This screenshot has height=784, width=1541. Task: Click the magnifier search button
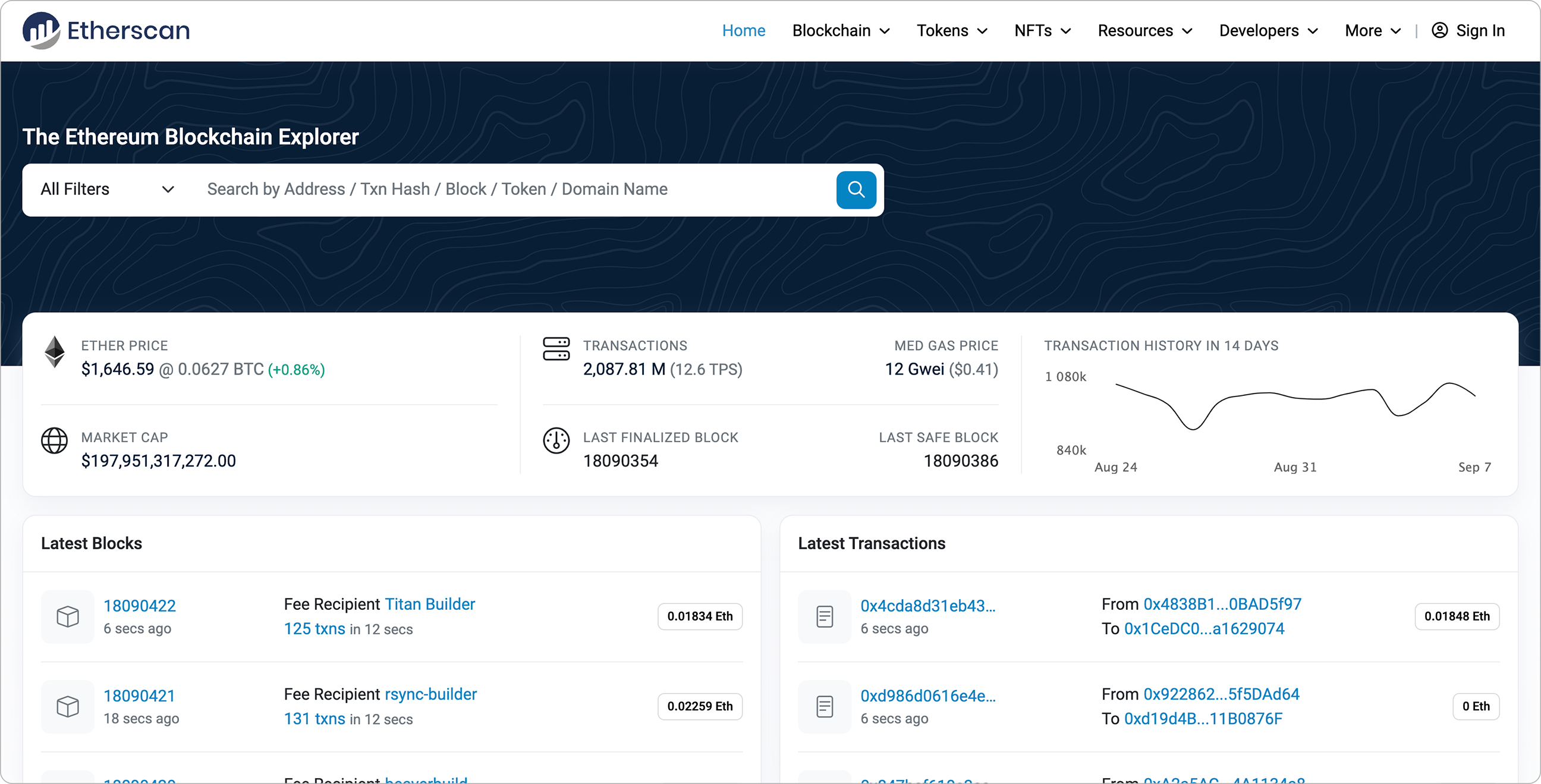coord(856,190)
